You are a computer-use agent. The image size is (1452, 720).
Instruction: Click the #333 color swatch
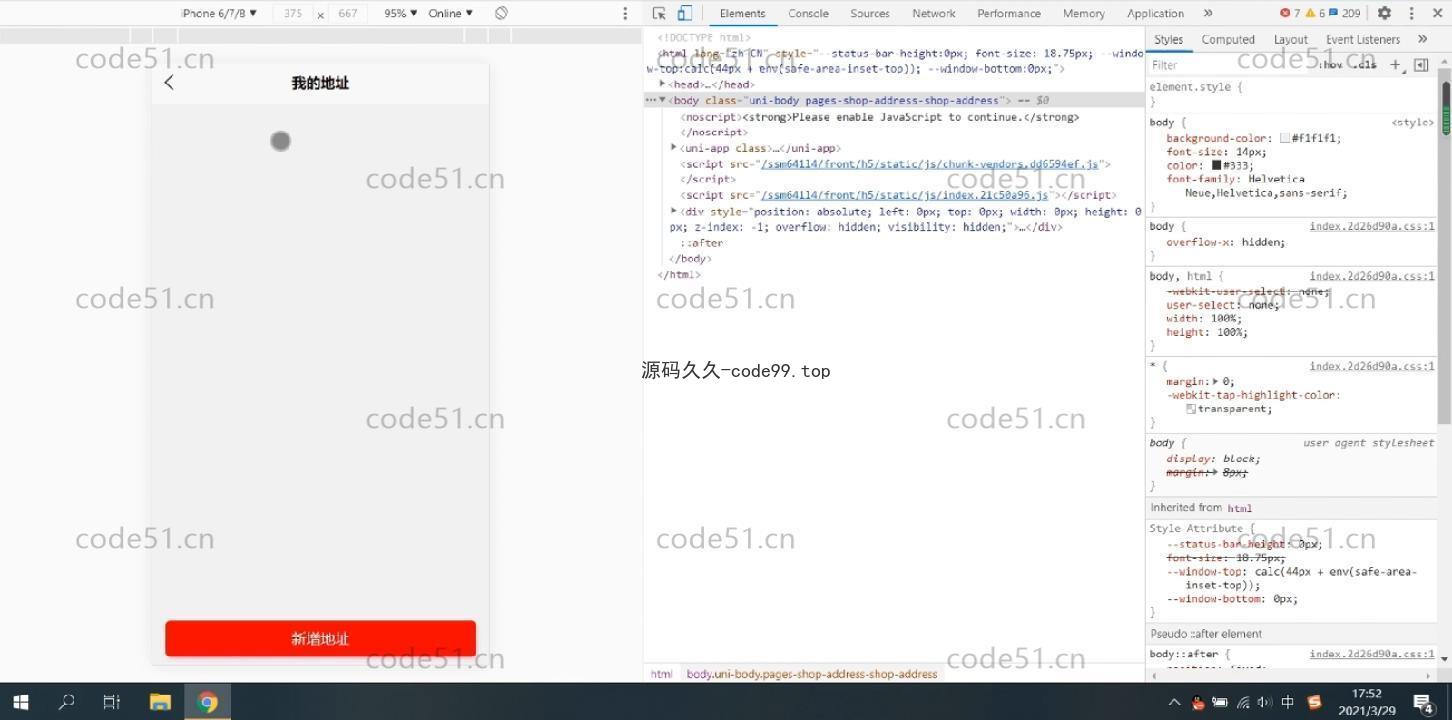1216,165
